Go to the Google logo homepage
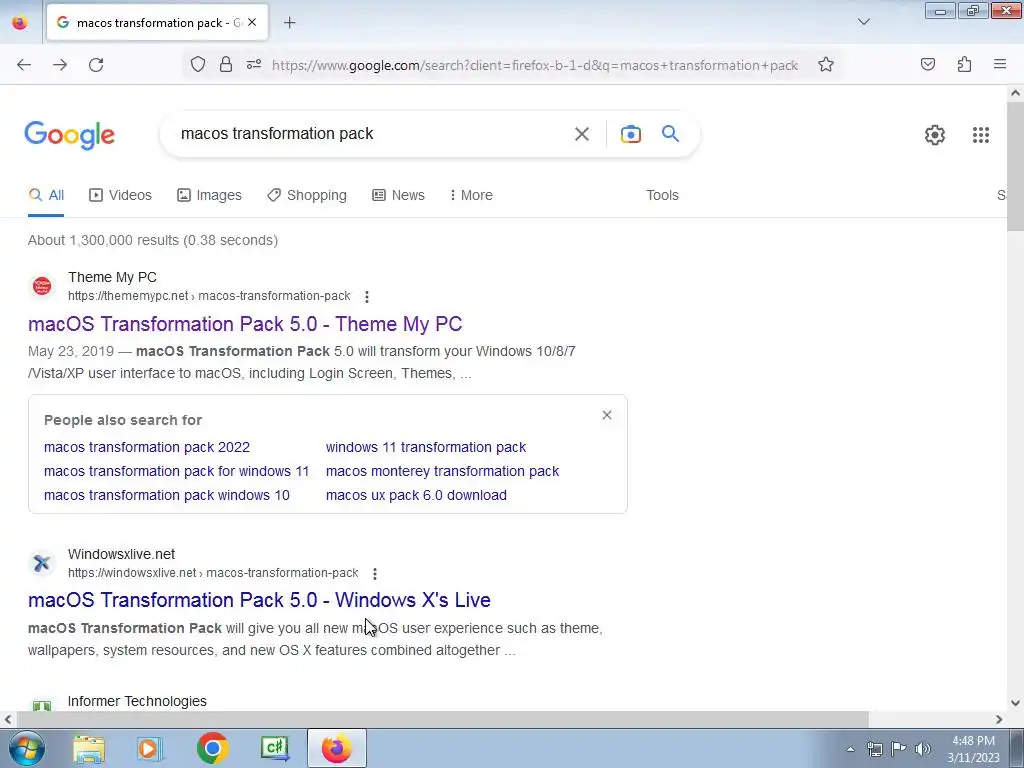This screenshot has width=1024, height=768. (x=69, y=135)
